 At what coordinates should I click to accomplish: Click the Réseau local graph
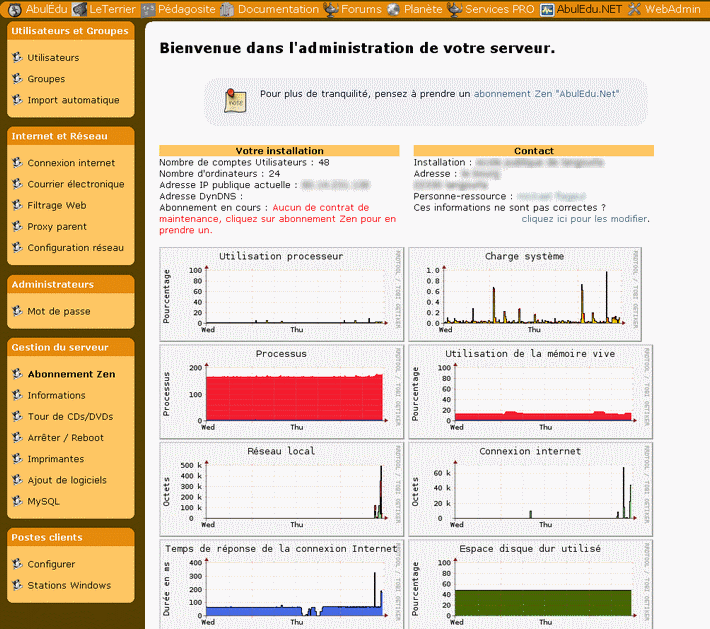tap(281, 489)
